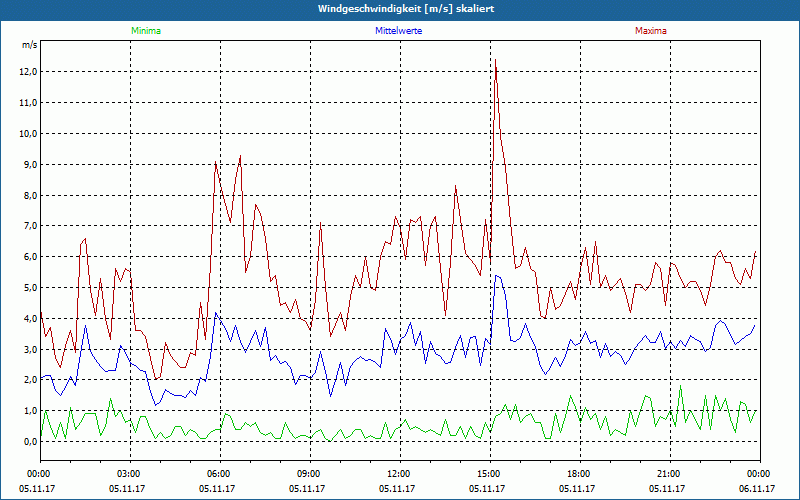800x500 pixels.
Task: Click the 2,0 y-axis value
Action: 30,380
